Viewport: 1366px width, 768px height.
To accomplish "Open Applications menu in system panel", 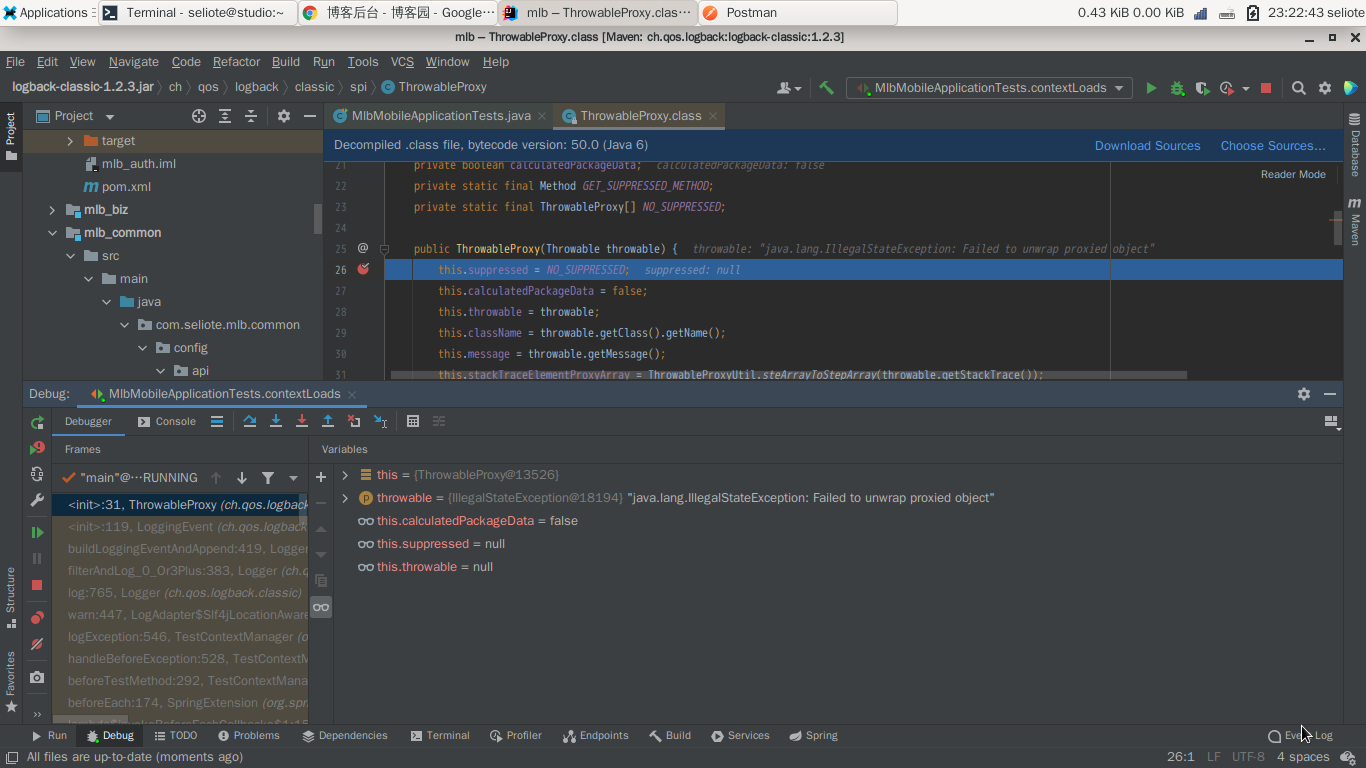I will point(48,13).
